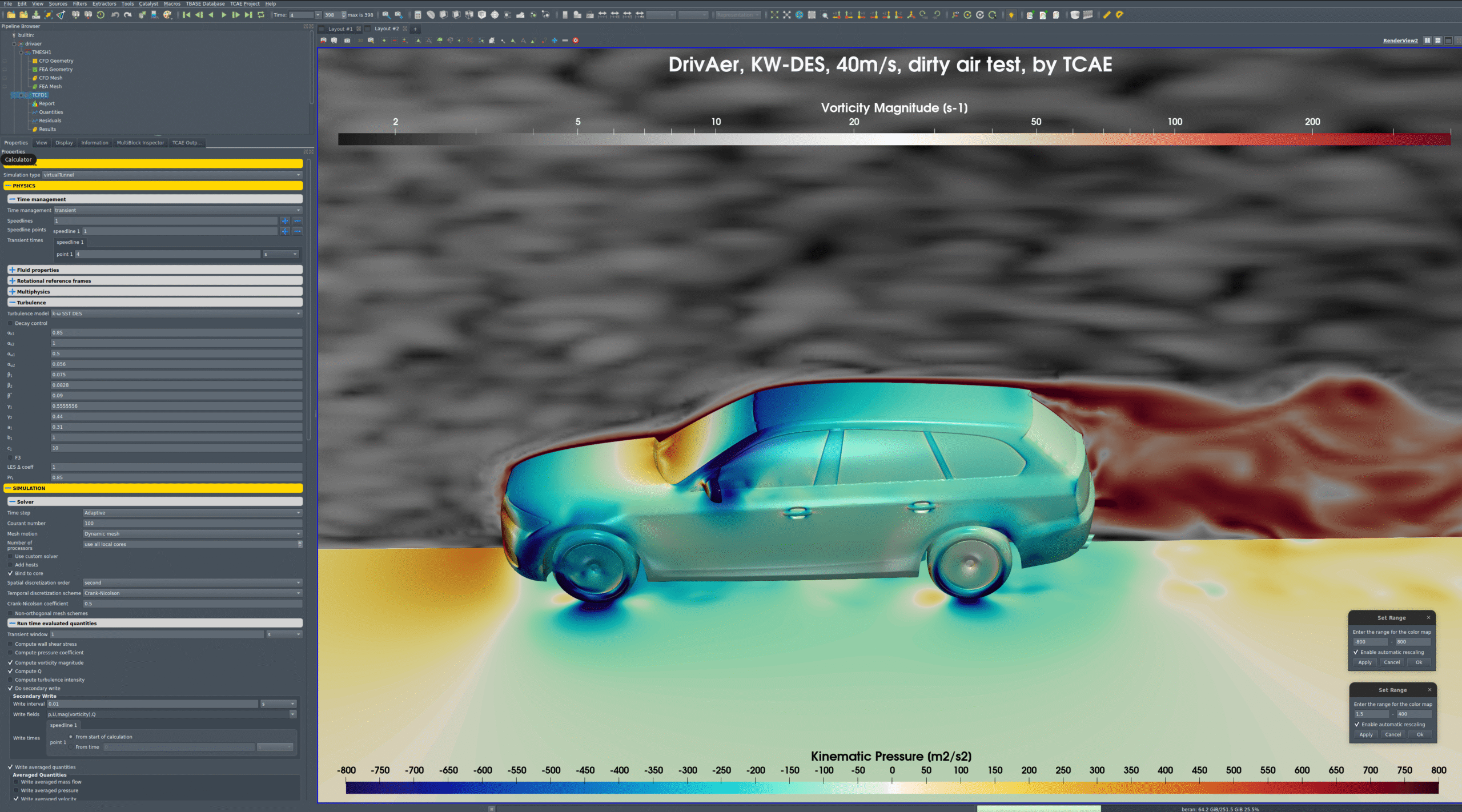1462x812 pixels.
Task: Click Cancel in the 1.5 to 400 Set Range dialog
Action: [1392, 735]
